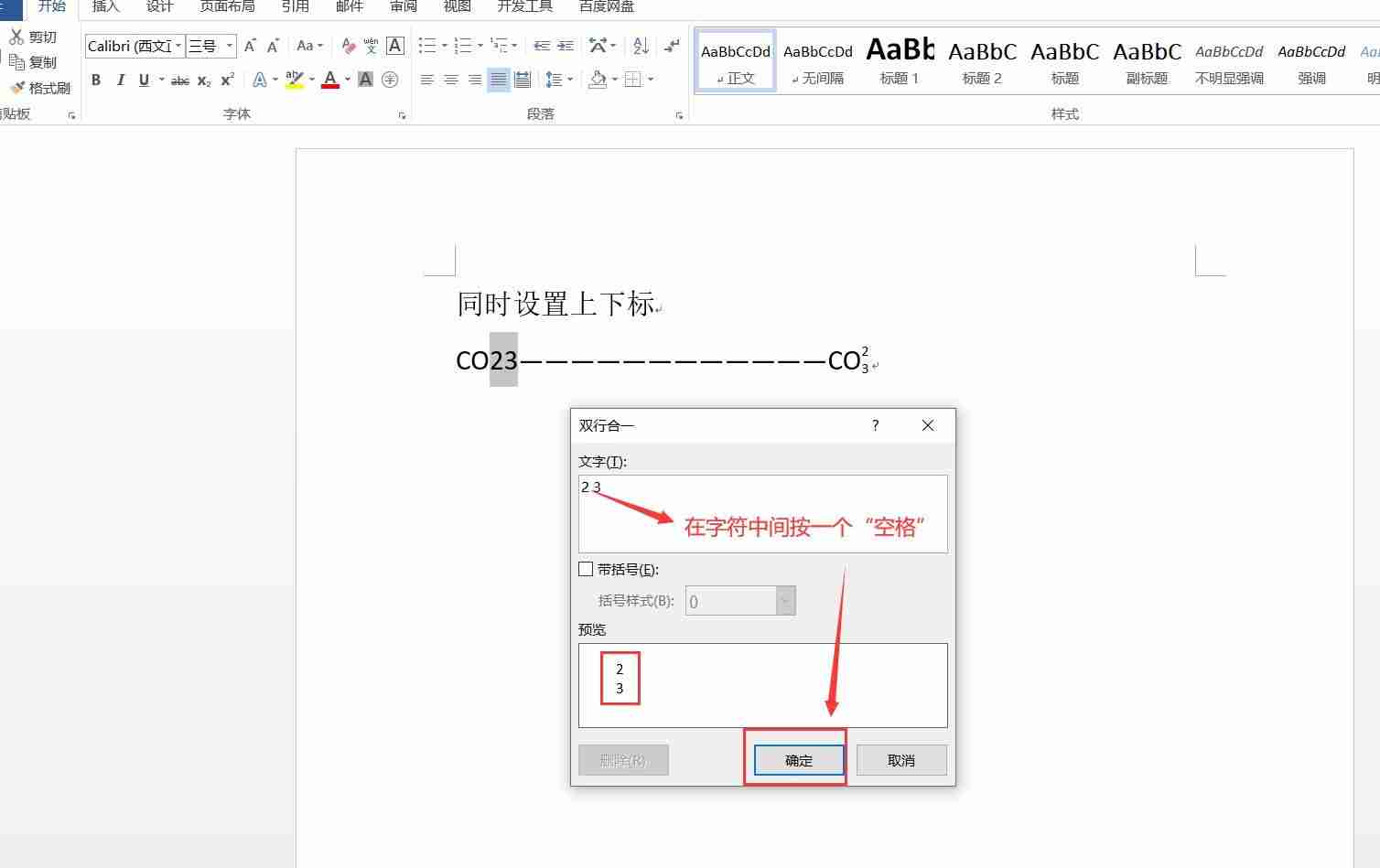The height and width of the screenshot is (868, 1380).
Task: Expand the font color dropdown arrow
Action: point(346,80)
